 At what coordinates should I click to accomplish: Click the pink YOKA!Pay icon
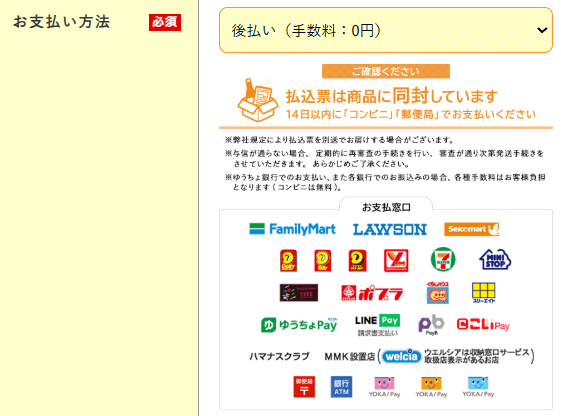[x=384, y=387]
